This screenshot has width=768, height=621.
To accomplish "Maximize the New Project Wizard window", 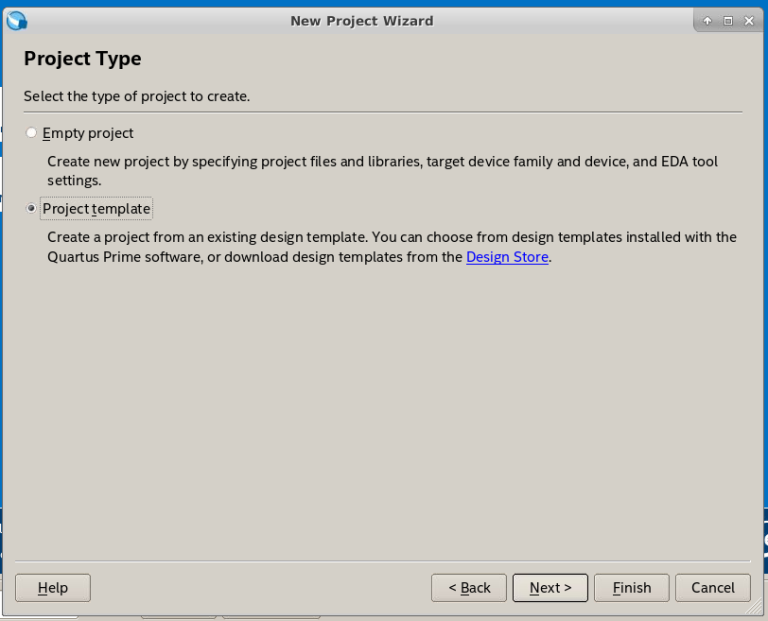I will click(728, 21).
